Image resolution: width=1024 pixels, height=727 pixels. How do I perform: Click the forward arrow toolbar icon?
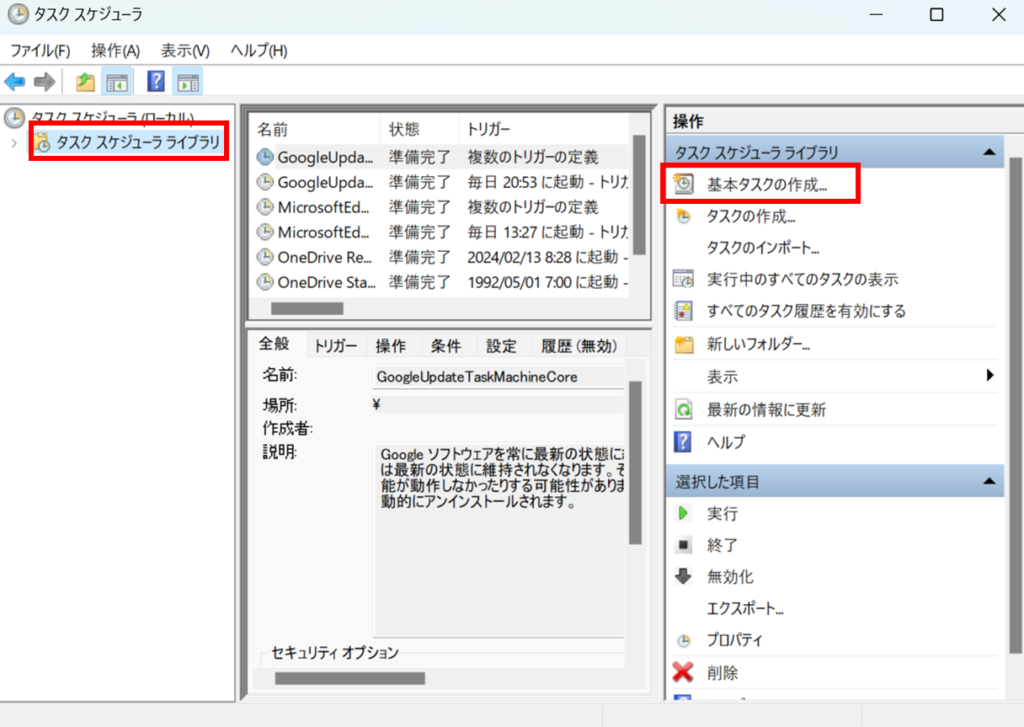pos(44,82)
